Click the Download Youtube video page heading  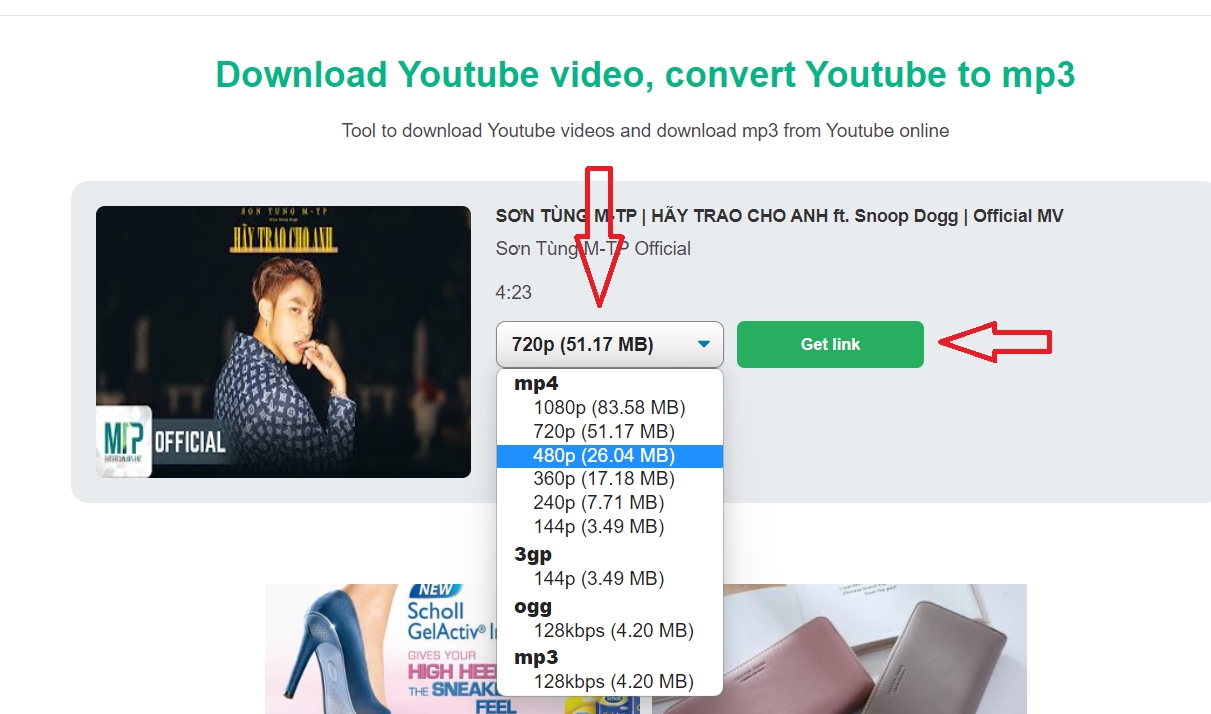pos(645,75)
